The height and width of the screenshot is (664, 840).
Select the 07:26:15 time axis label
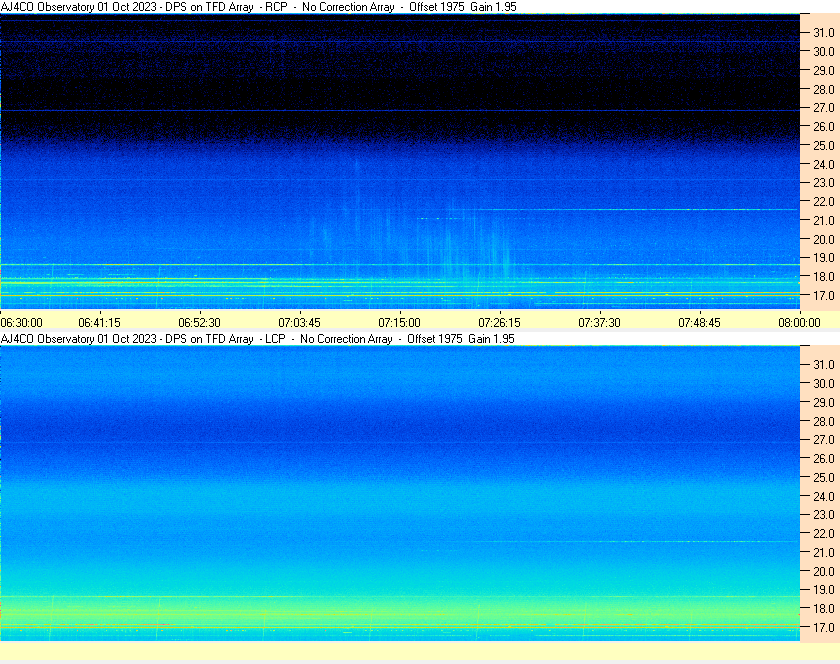(x=499, y=323)
